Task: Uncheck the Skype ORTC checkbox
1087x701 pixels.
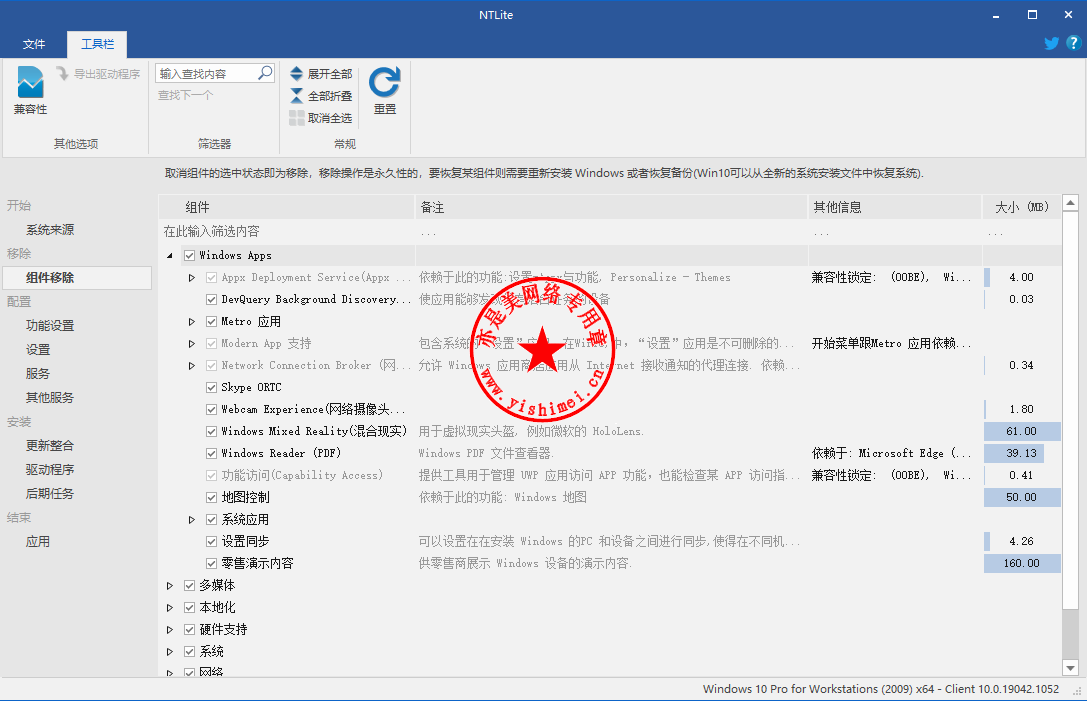Action: (x=211, y=388)
